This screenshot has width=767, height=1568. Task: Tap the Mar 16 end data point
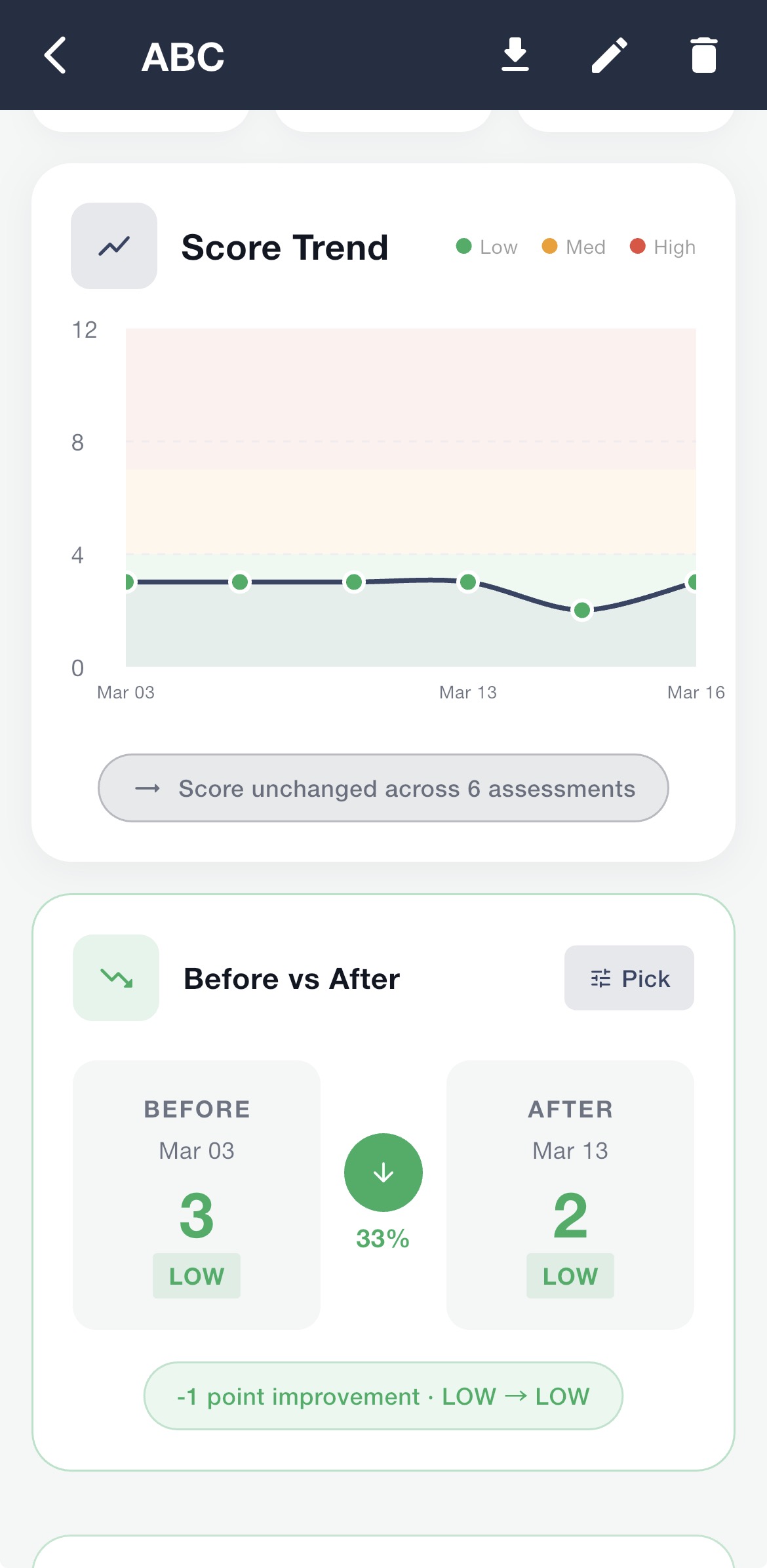click(693, 582)
